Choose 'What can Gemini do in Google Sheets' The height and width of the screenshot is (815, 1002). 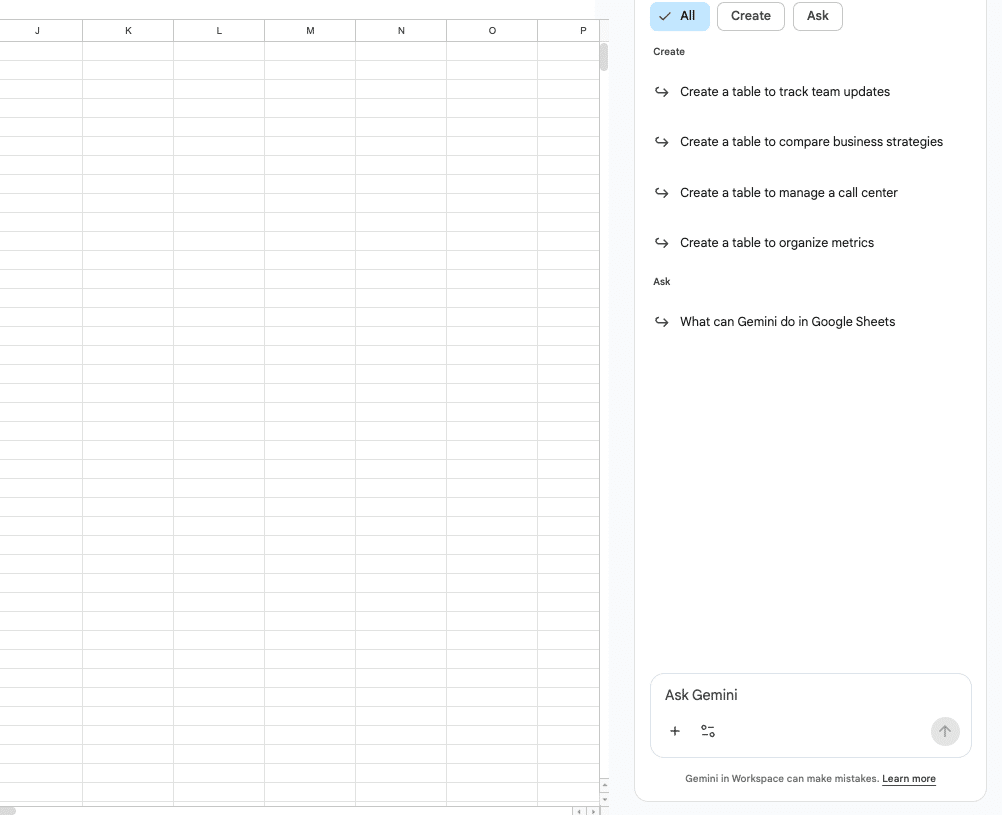pyautogui.click(x=787, y=322)
